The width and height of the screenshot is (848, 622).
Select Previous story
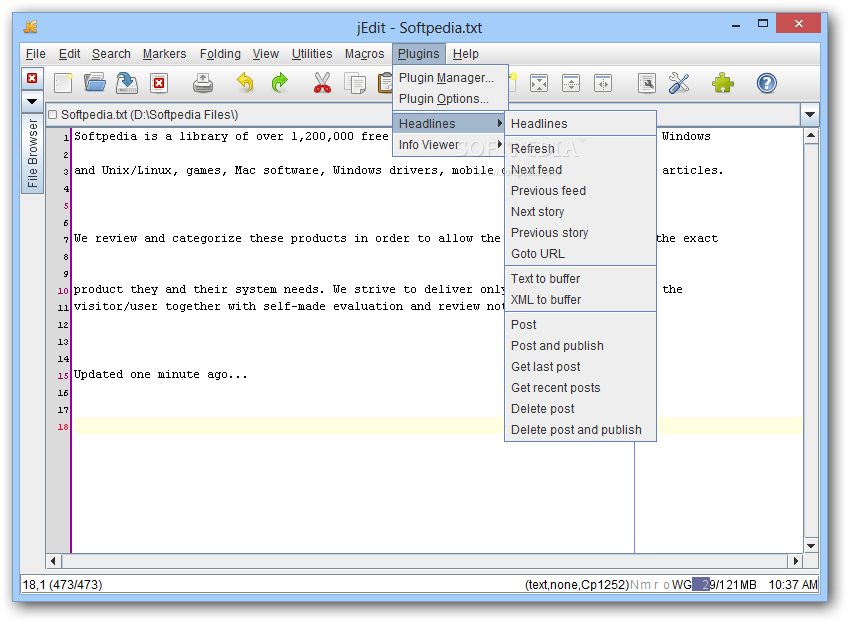pyautogui.click(x=580, y=233)
